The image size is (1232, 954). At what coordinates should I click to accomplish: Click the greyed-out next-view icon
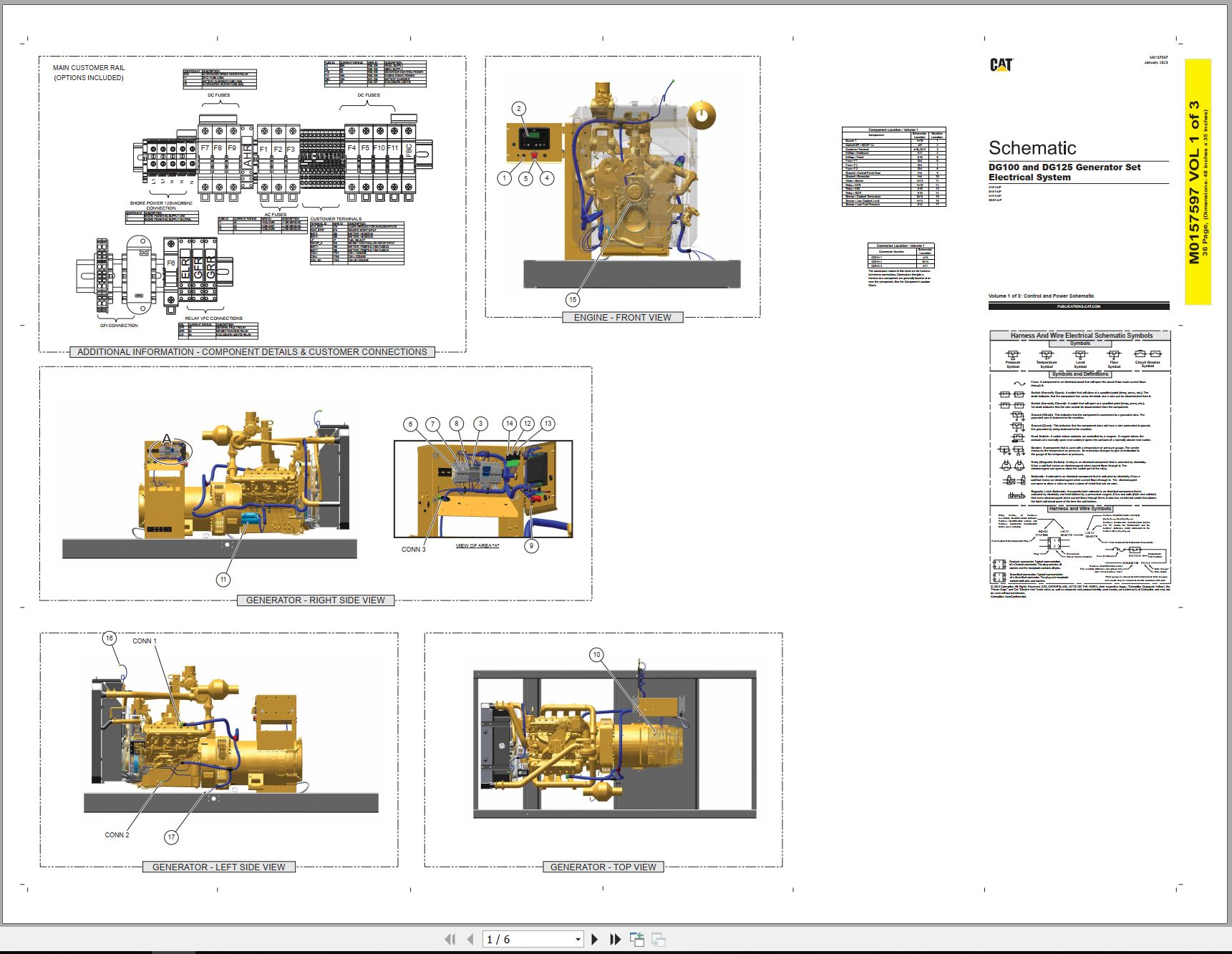pyautogui.click(x=659, y=939)
